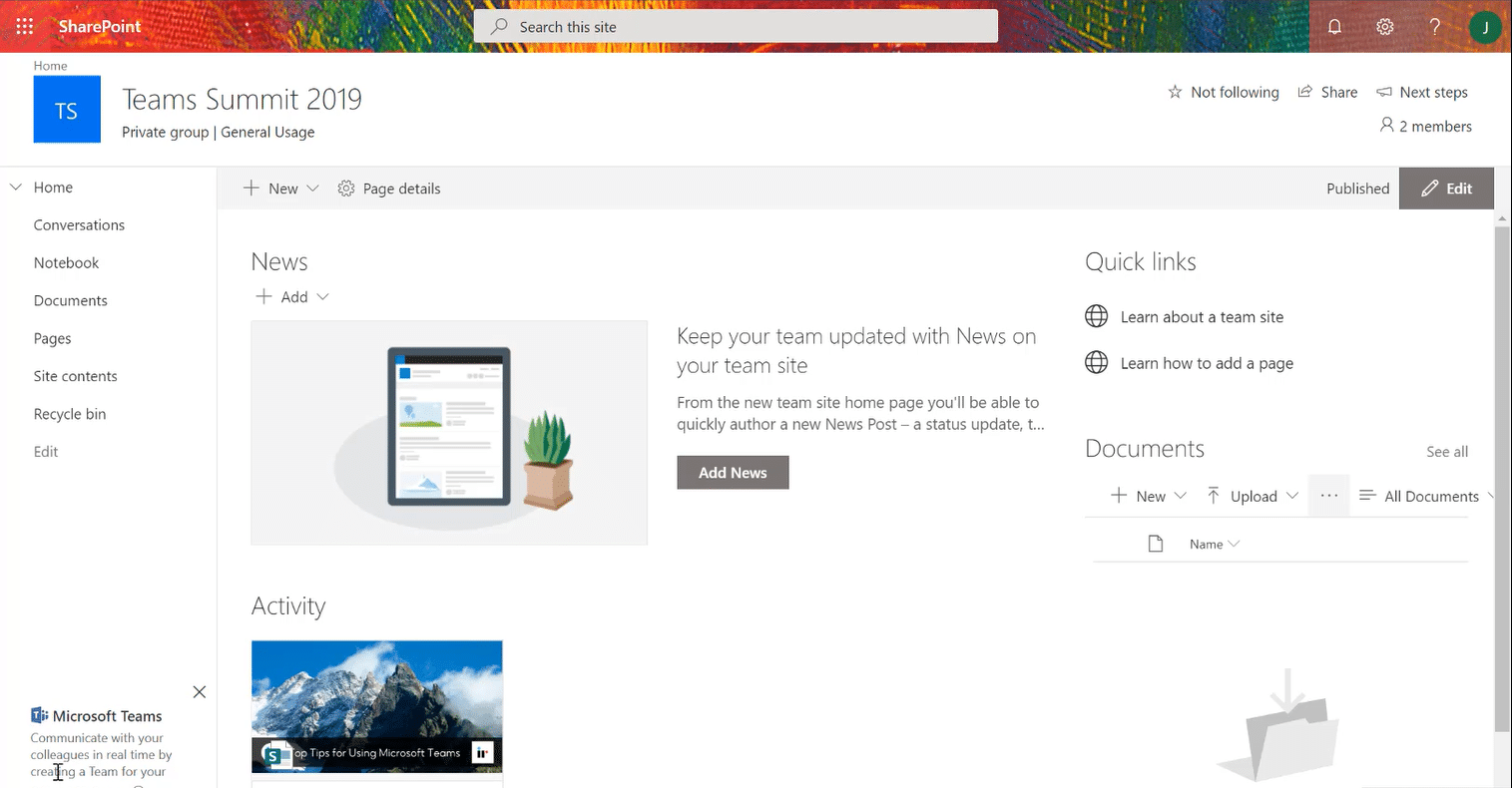Click the TS site logo tile
The height and width of the screenshot is (788, 1512).
coord(67,110)
